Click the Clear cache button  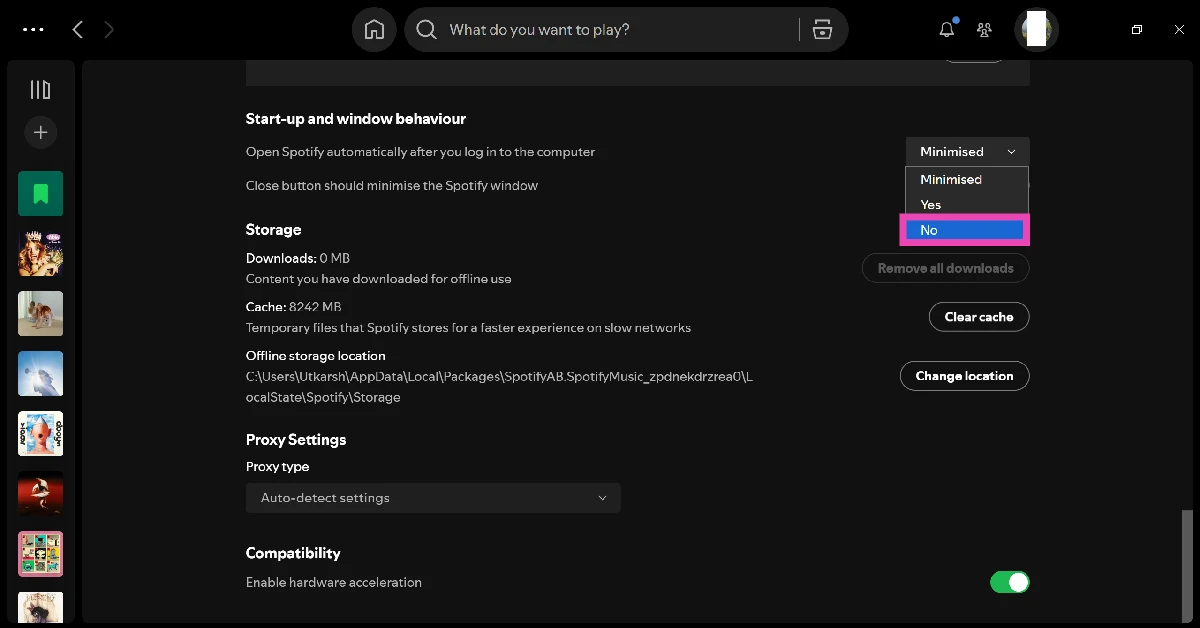click(x=978, y=317)
